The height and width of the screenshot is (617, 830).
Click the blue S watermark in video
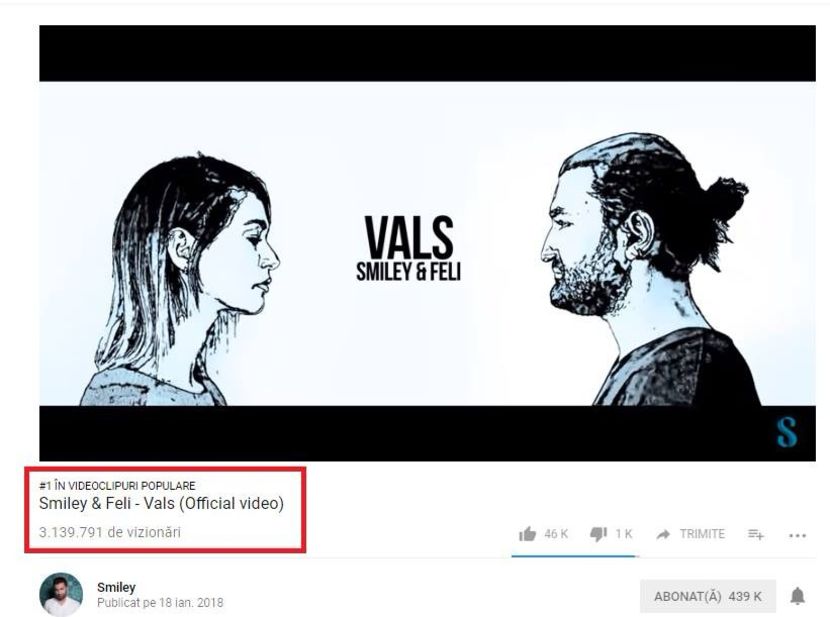click(x=787, y=432)
